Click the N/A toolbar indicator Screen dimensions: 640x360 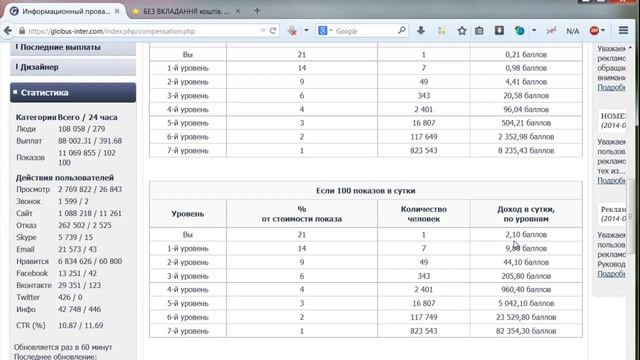point(572,31)
